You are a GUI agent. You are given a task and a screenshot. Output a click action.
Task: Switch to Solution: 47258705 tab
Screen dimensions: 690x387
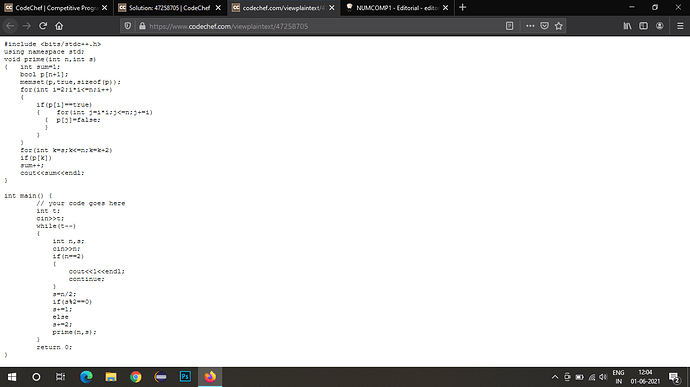coord(170,7)
